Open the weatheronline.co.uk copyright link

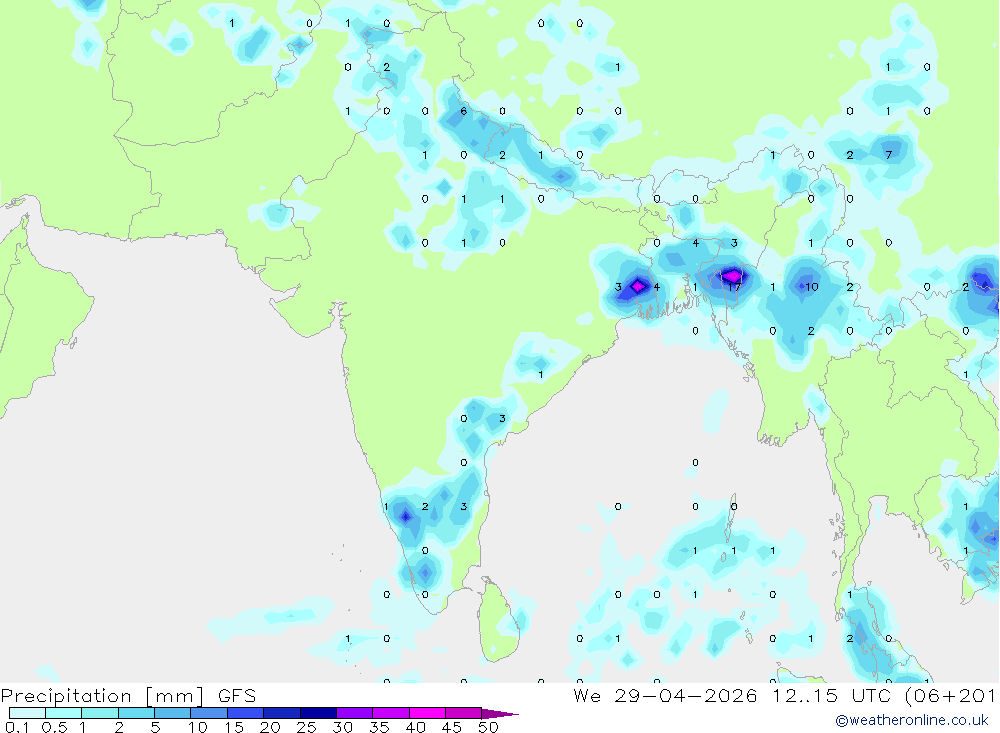point(912,720)
